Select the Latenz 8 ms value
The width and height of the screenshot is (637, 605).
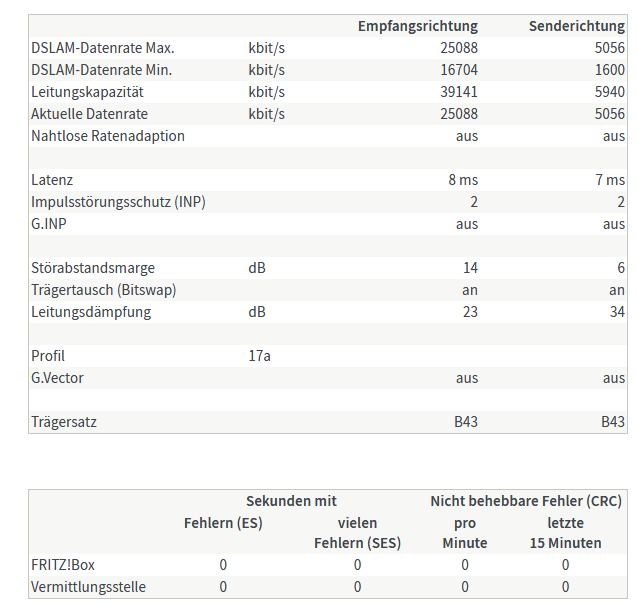coord(463,180)
